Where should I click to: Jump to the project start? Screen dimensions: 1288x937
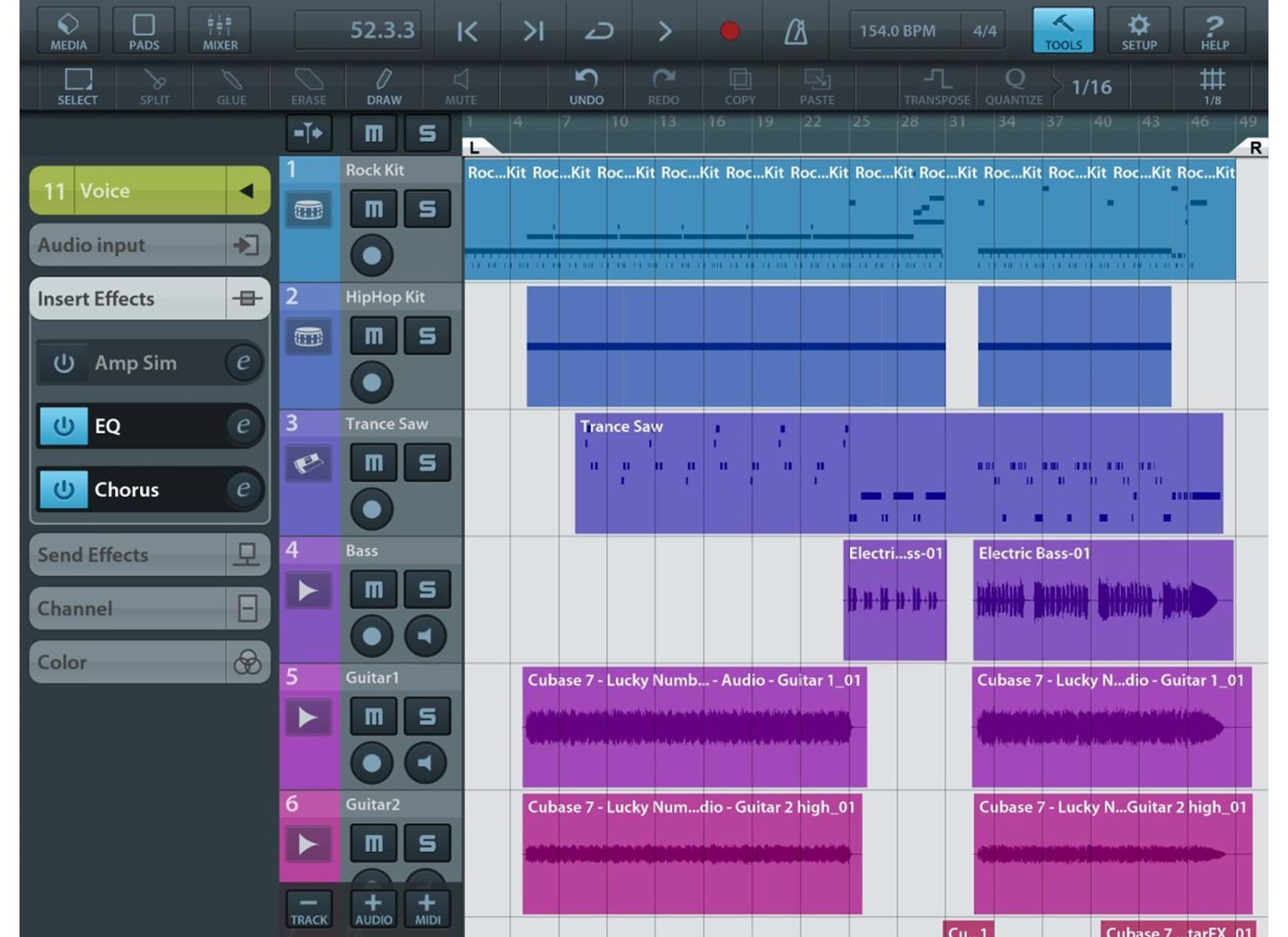click(467, 31)
